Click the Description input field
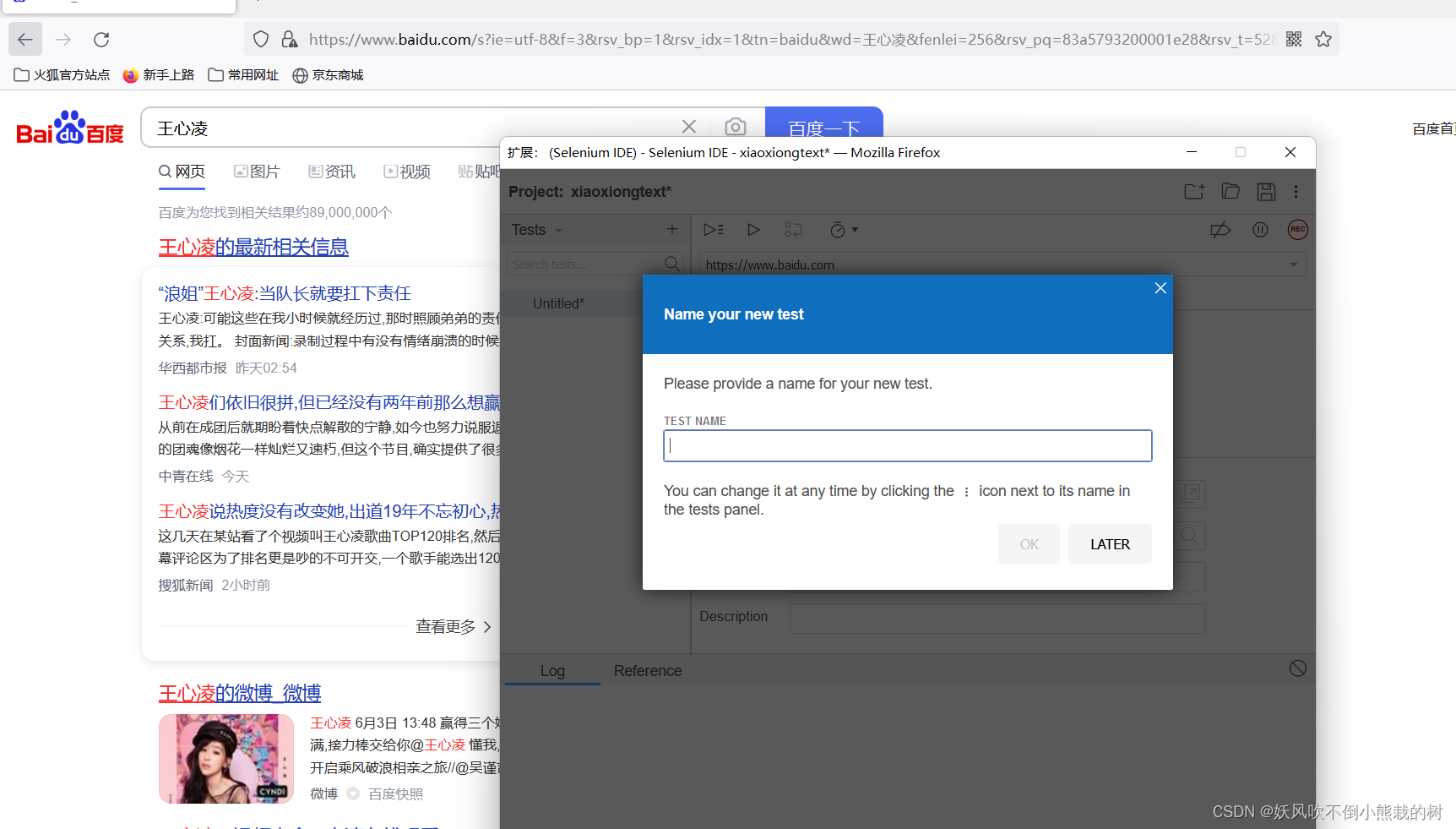Image resolution: width=1456 pixels, height=829 pixels. coord(997,618)
